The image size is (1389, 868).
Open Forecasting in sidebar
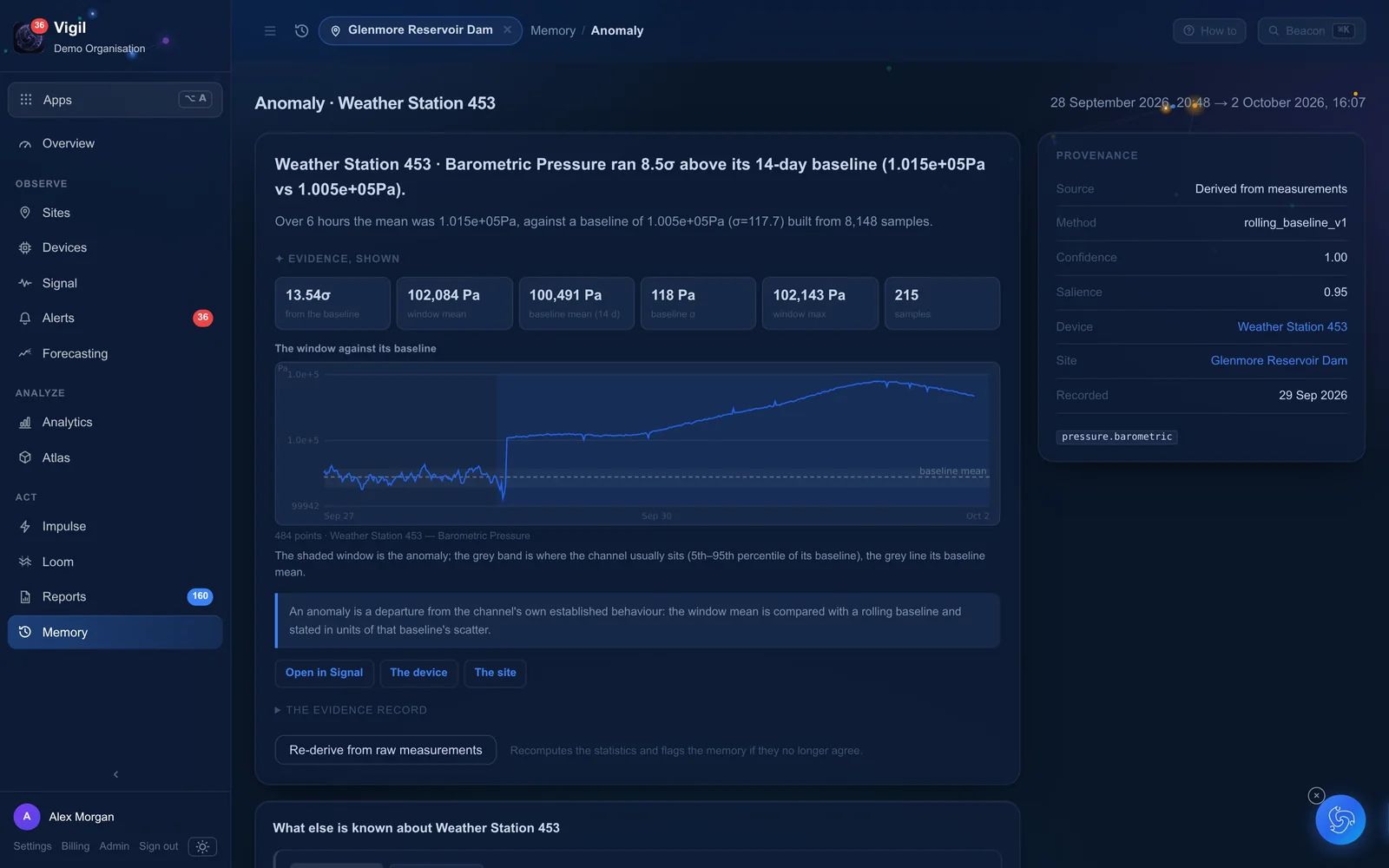[115, 353]
